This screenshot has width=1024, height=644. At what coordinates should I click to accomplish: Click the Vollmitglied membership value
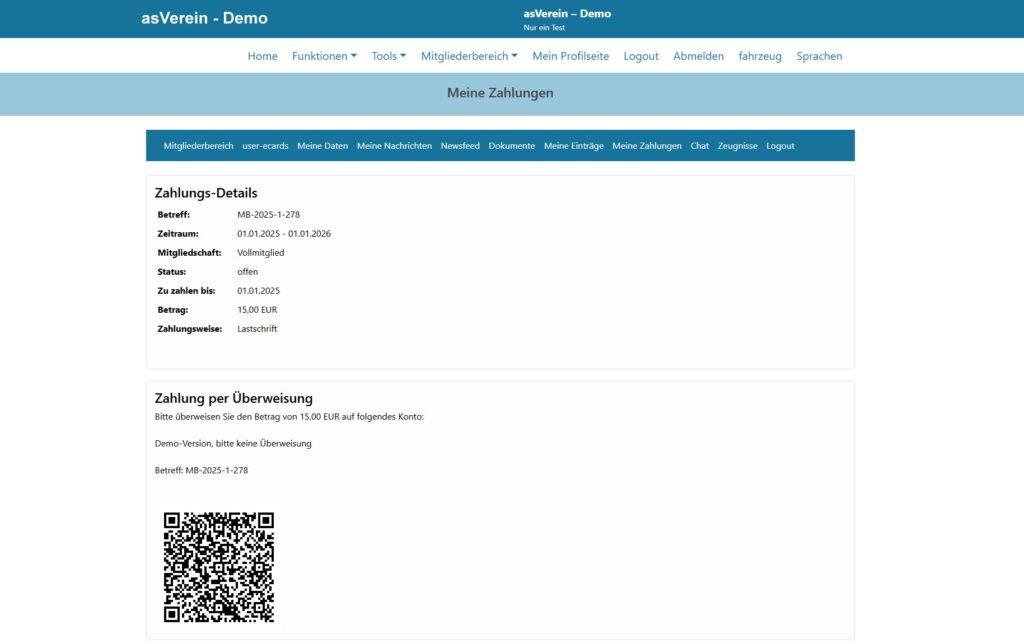[261, 253]
